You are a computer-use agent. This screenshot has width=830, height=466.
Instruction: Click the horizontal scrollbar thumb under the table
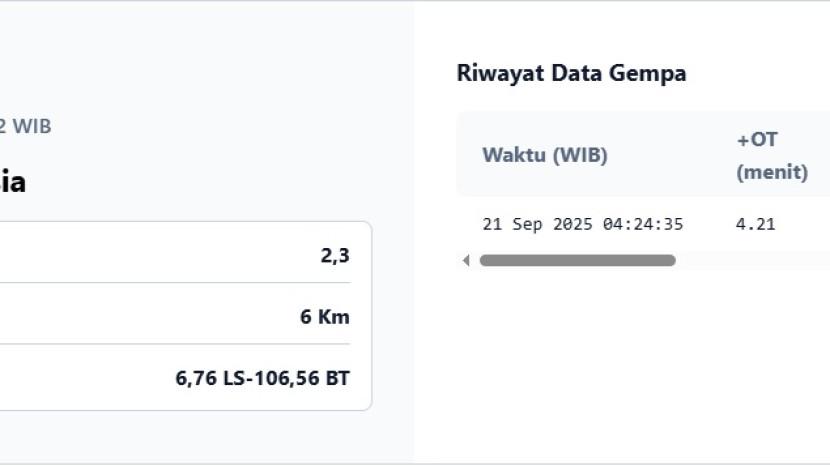coord(577,261)
